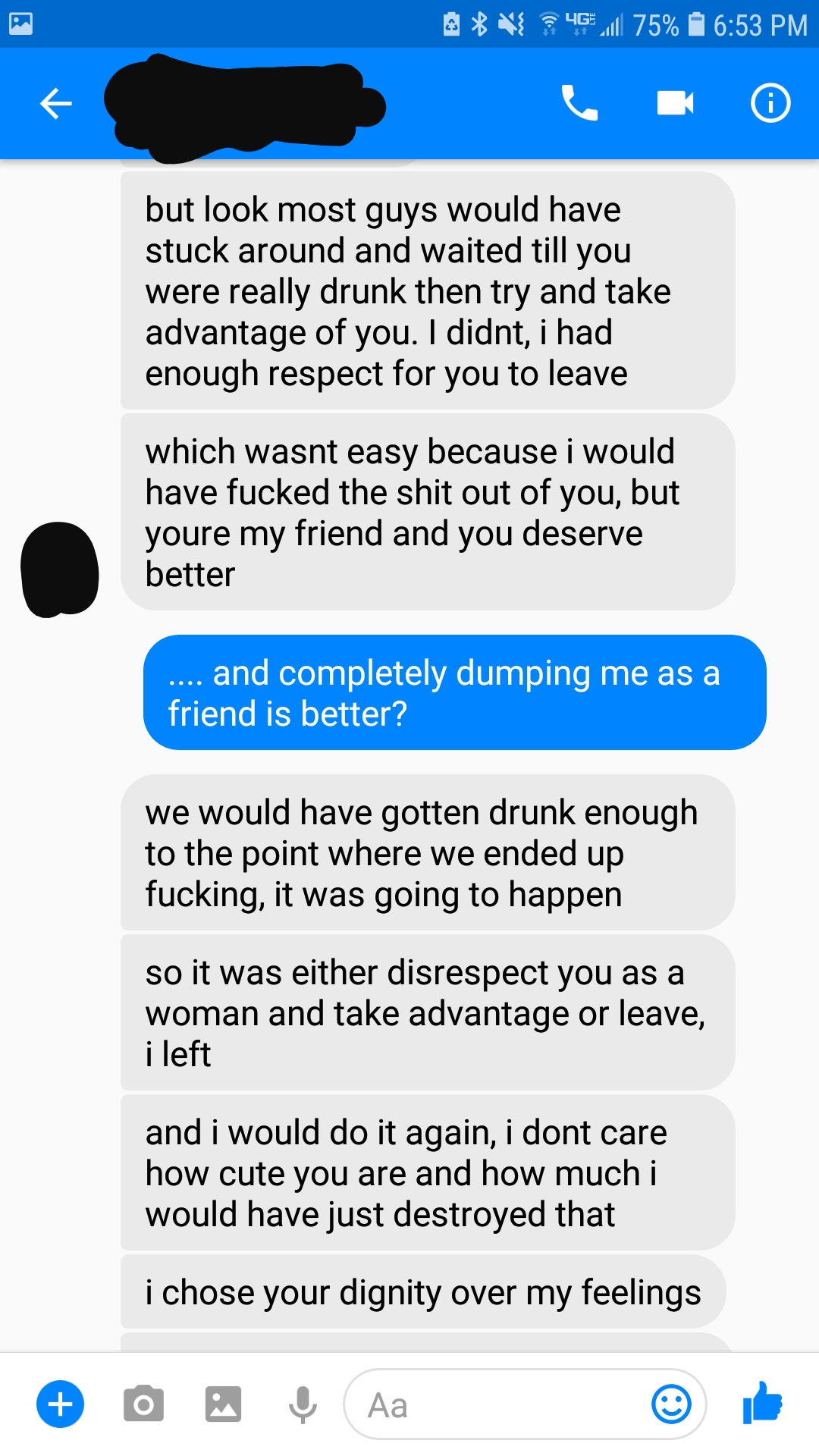Tap the battery indicator in status bar

point(696,25)
